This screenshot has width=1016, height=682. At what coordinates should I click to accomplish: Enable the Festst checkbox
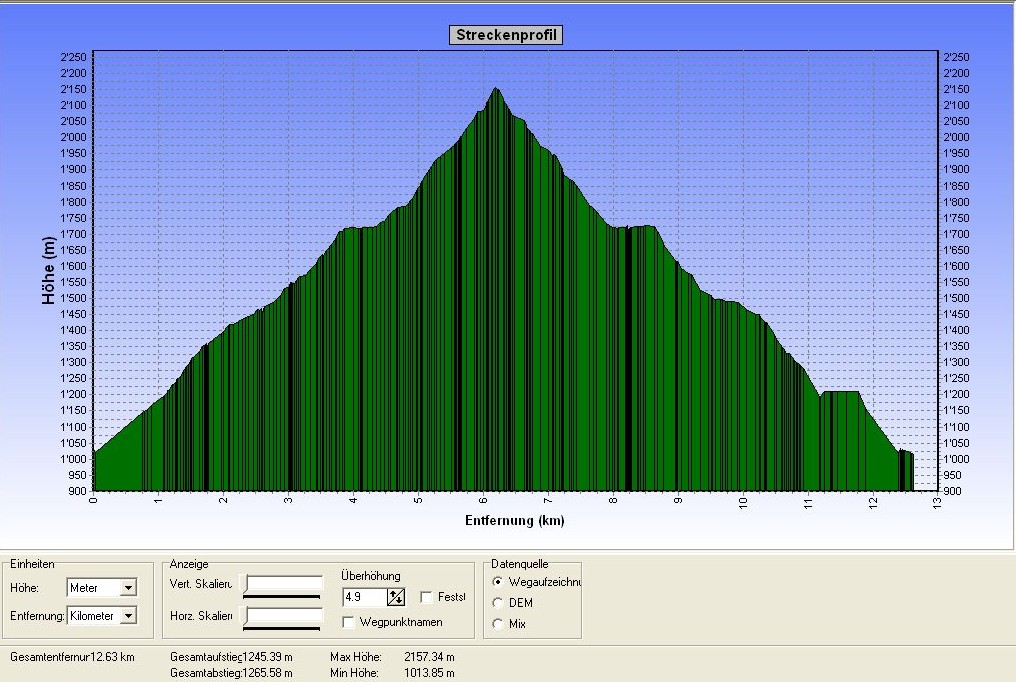click(x=427, y=597)
